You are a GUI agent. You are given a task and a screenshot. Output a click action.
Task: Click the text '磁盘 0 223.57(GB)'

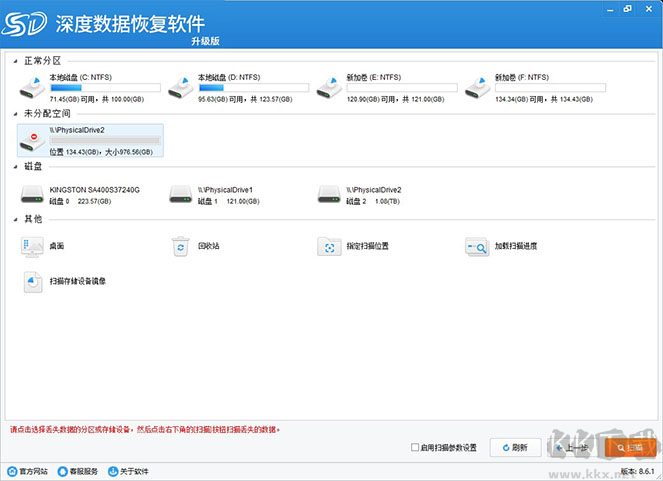click(80, 202)
